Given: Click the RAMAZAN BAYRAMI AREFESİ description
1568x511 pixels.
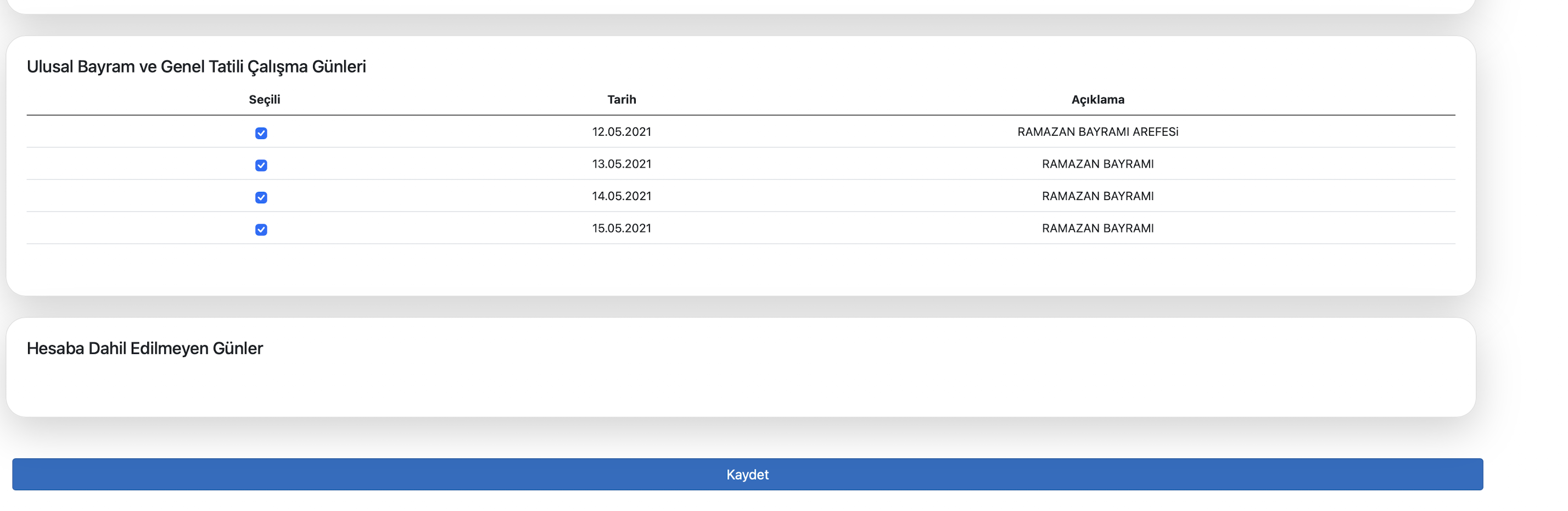Looking at the screenshot, I should (1097, 132).
